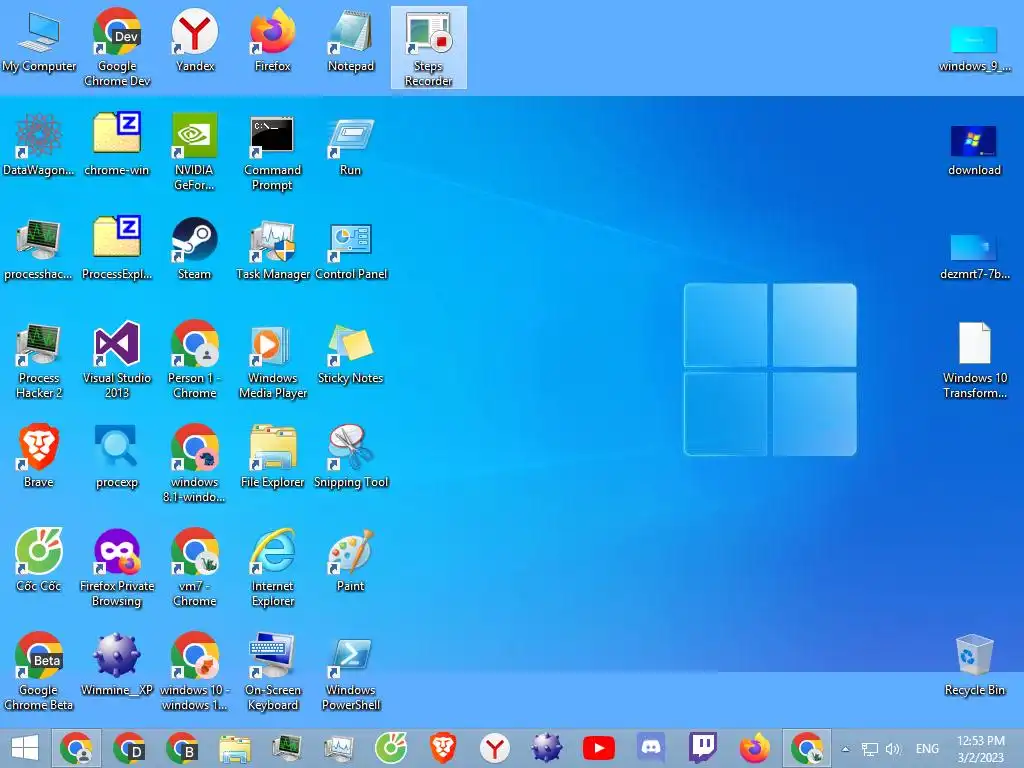Open Paint desktop shortcut
The width and height of the screenshot is (1024, 768).
tap(351, 561)
